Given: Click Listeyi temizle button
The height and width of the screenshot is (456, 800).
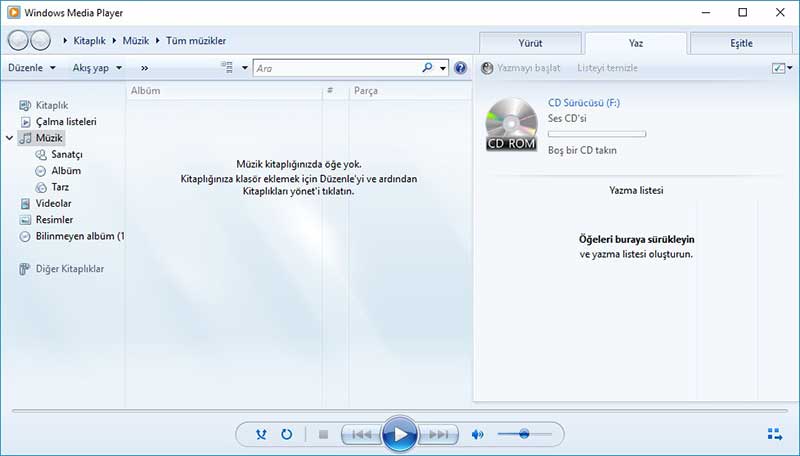Looking at the screenshot, I should coord(607,68).
